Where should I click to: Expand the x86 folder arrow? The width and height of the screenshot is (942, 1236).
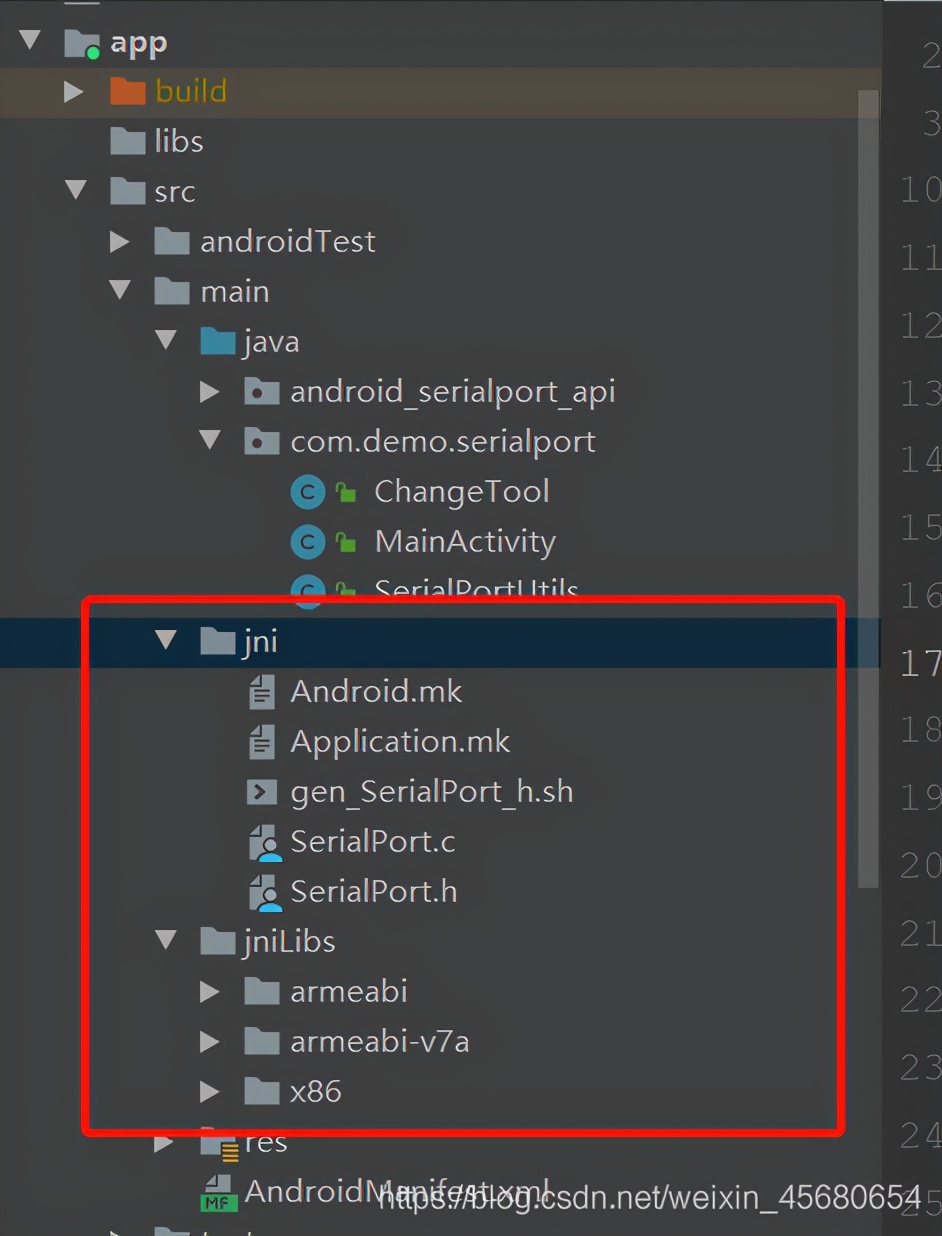pos(209,1091)
